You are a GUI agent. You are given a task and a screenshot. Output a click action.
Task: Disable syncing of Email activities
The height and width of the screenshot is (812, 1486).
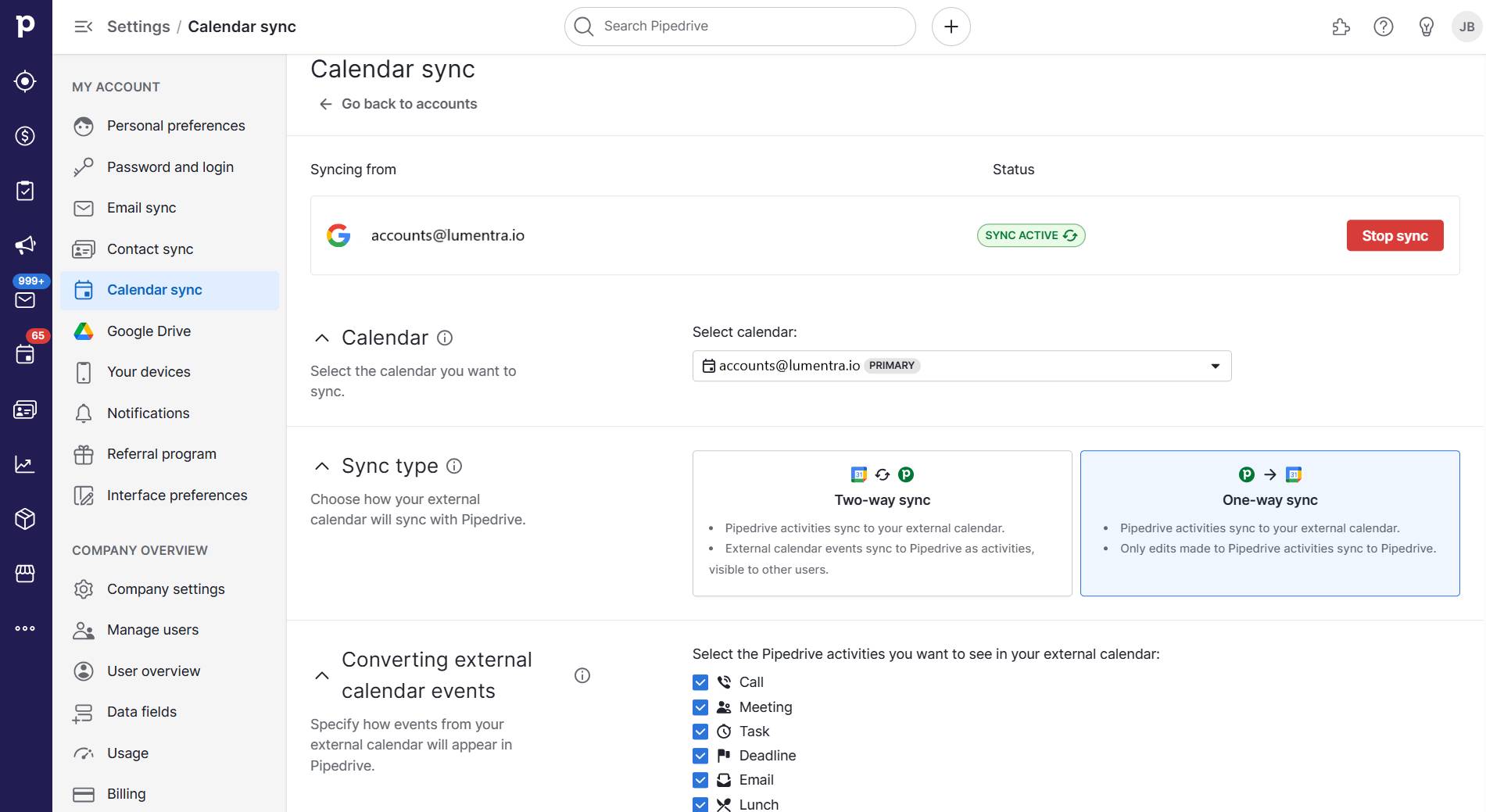coord(700,780)
